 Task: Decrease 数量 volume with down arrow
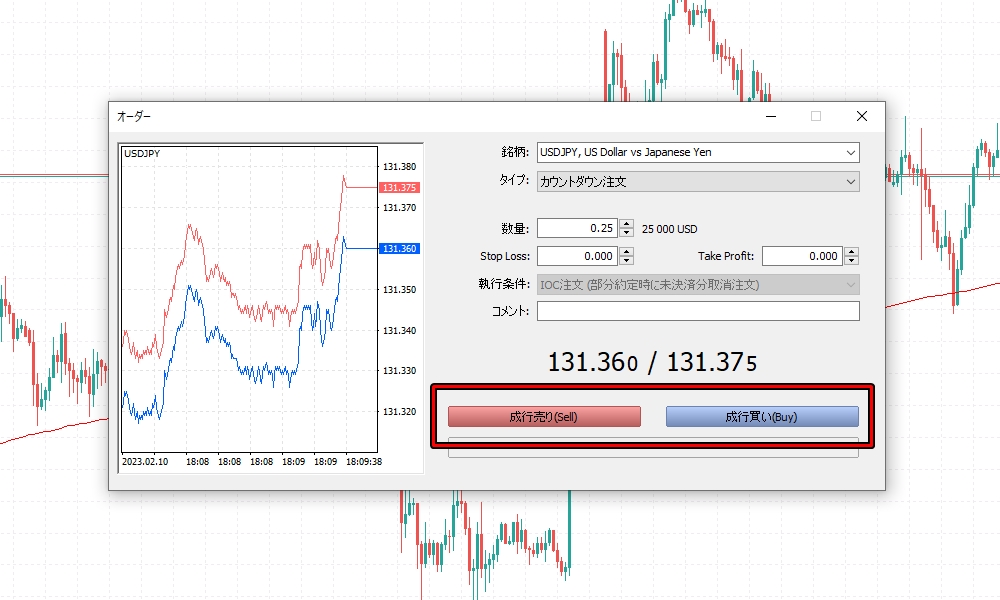click(x=627, y=233)
